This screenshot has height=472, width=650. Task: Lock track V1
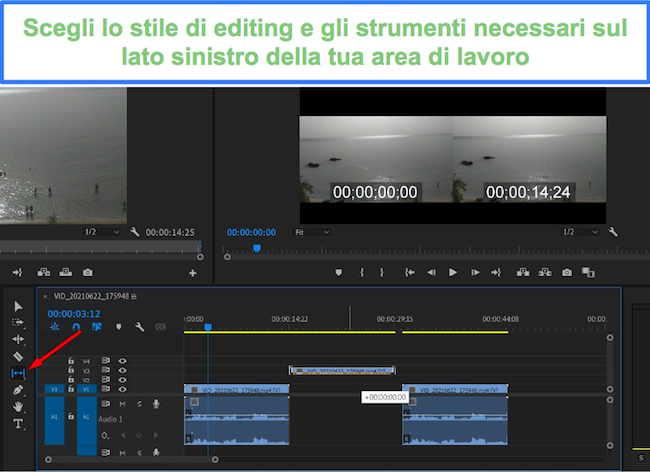(71, 389)
